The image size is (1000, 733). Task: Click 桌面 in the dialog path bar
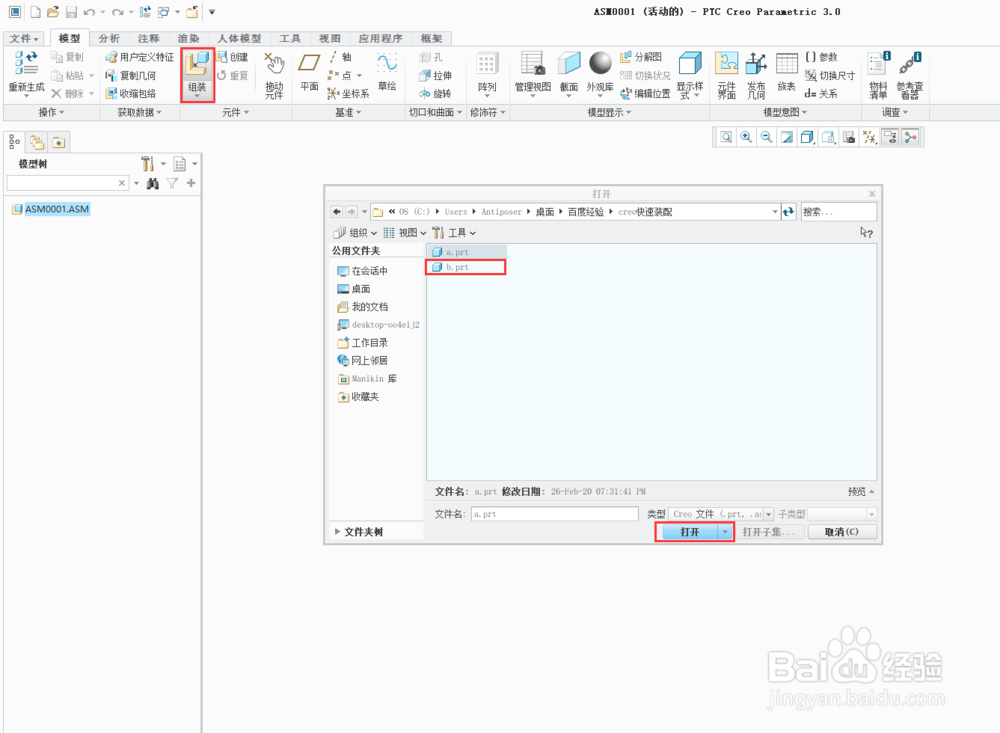545,212
